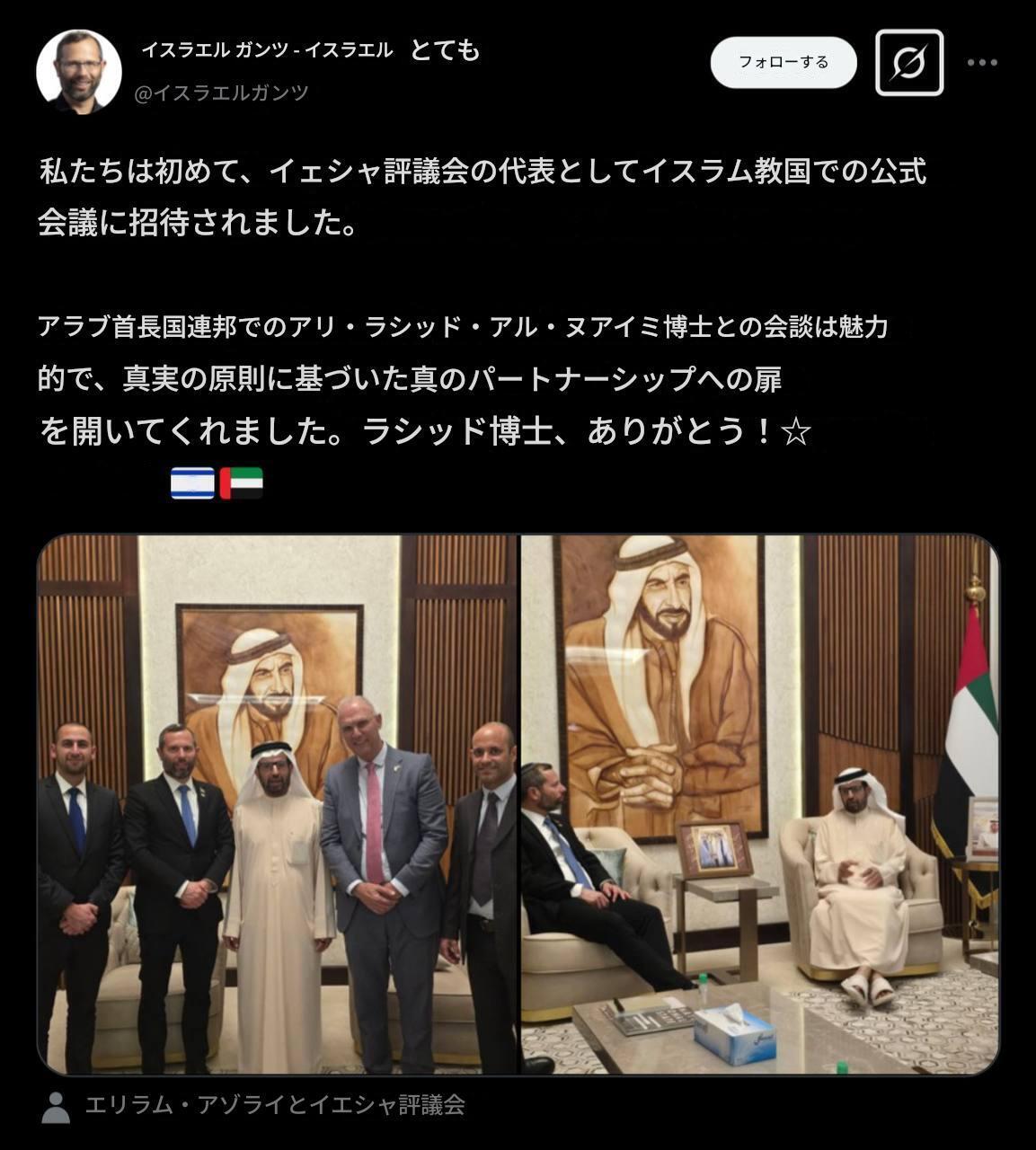This screenshot has height=1150, width=1036.
Task: Open the right seated meeting photo
Action: (760, 804)
